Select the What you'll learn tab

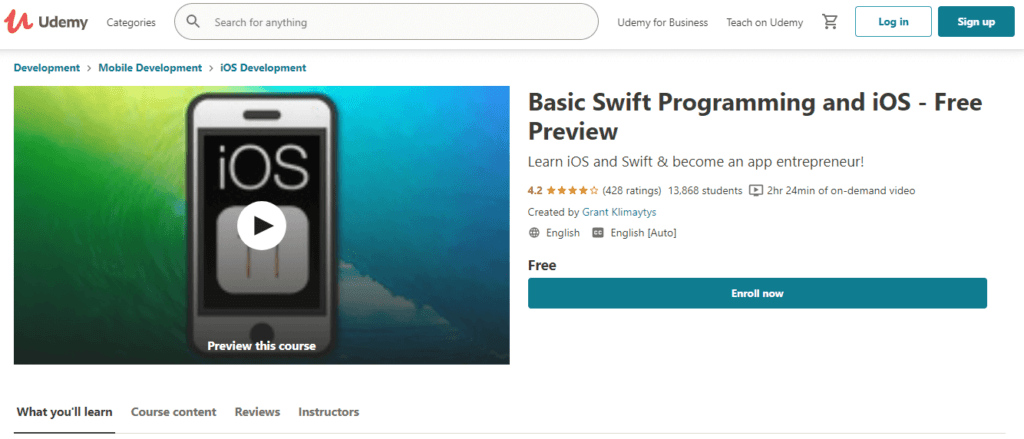65,412
